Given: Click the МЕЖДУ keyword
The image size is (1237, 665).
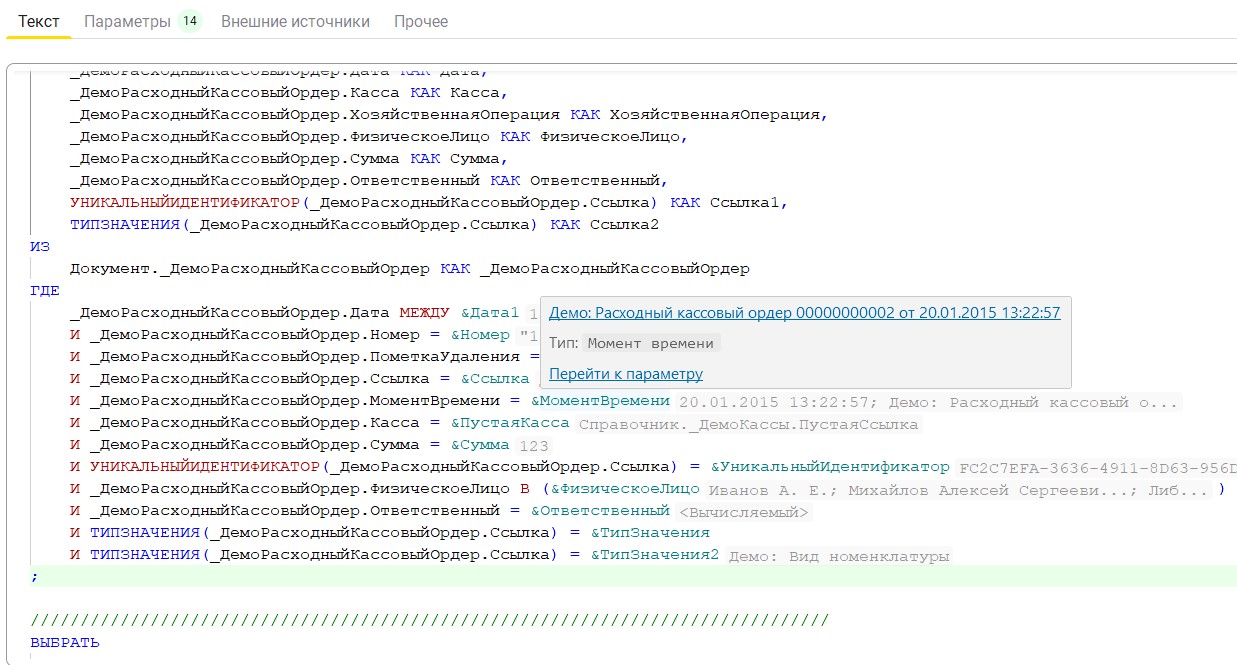Looking at the screenshot, I should click(x=425, y=313).
